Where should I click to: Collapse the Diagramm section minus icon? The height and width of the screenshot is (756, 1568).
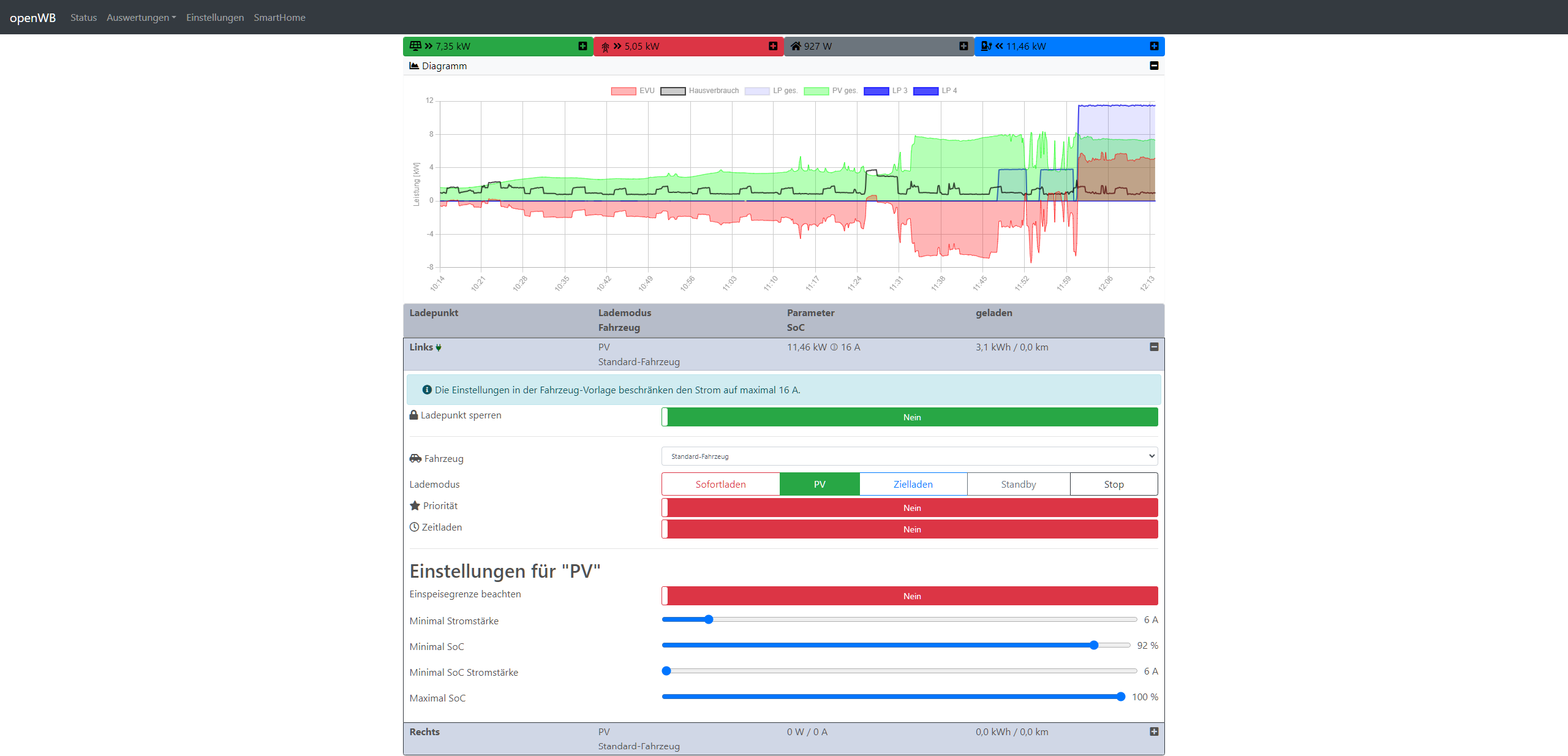point(1154,66)
